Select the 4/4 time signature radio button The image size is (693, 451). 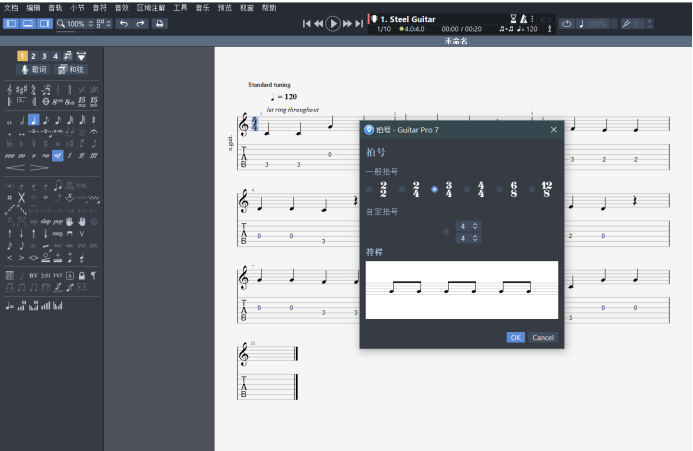click(x=467, y=189)
